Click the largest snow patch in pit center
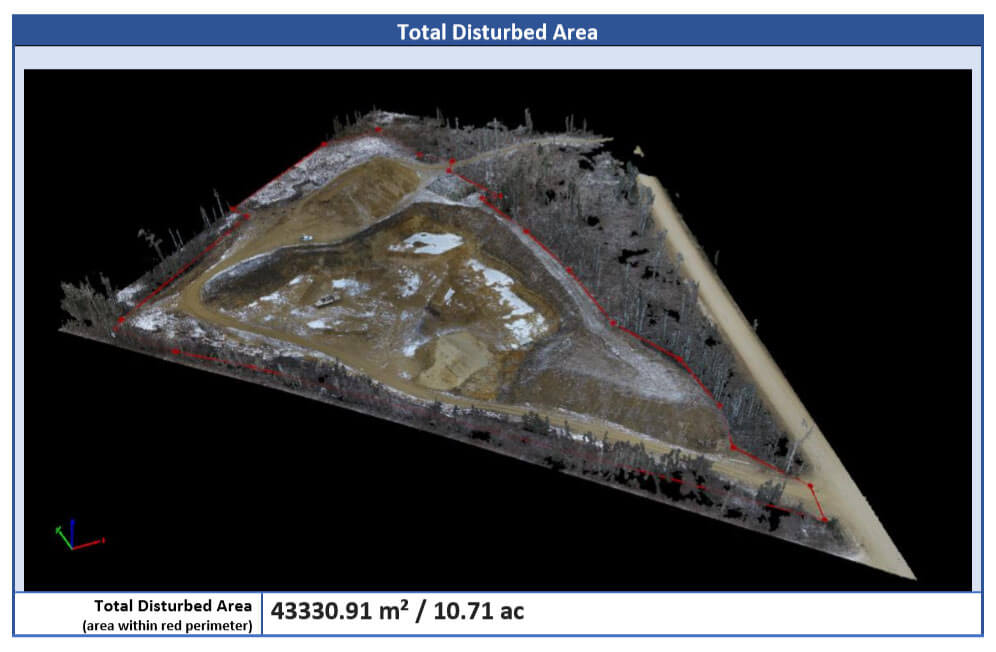996x652 pixels. click(x=430, y=243)
